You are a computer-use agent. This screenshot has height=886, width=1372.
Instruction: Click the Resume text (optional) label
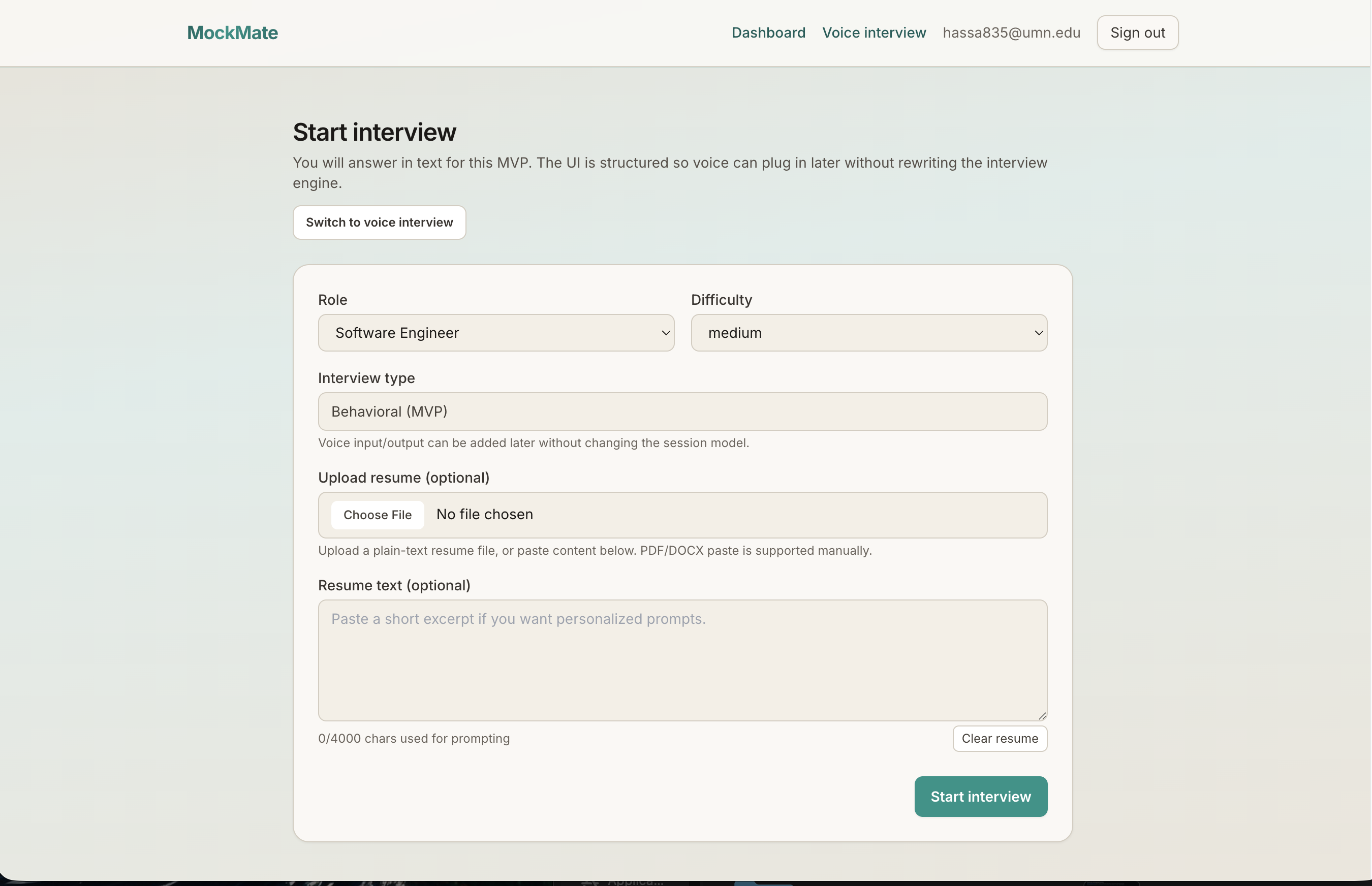click(394, 586)
